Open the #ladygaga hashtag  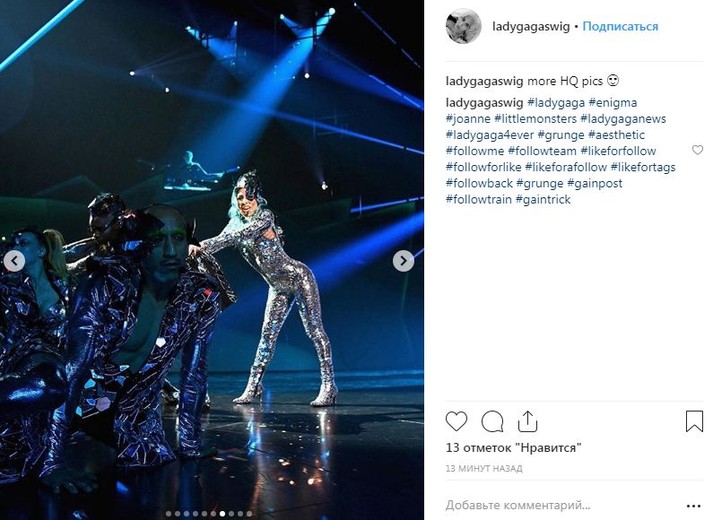pyautogui.click(x=556, y=103)
